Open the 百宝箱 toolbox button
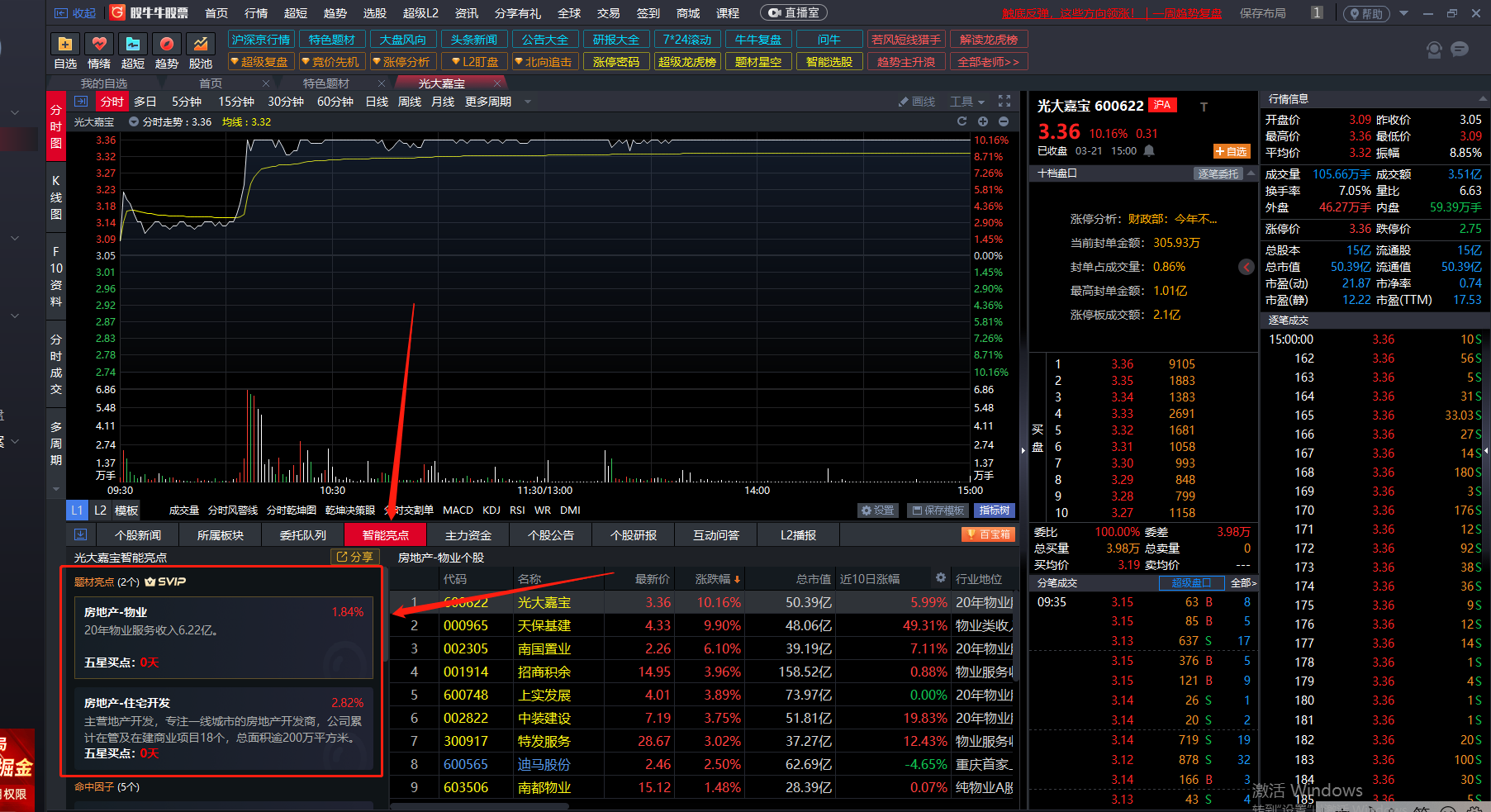 pos(987,534)
